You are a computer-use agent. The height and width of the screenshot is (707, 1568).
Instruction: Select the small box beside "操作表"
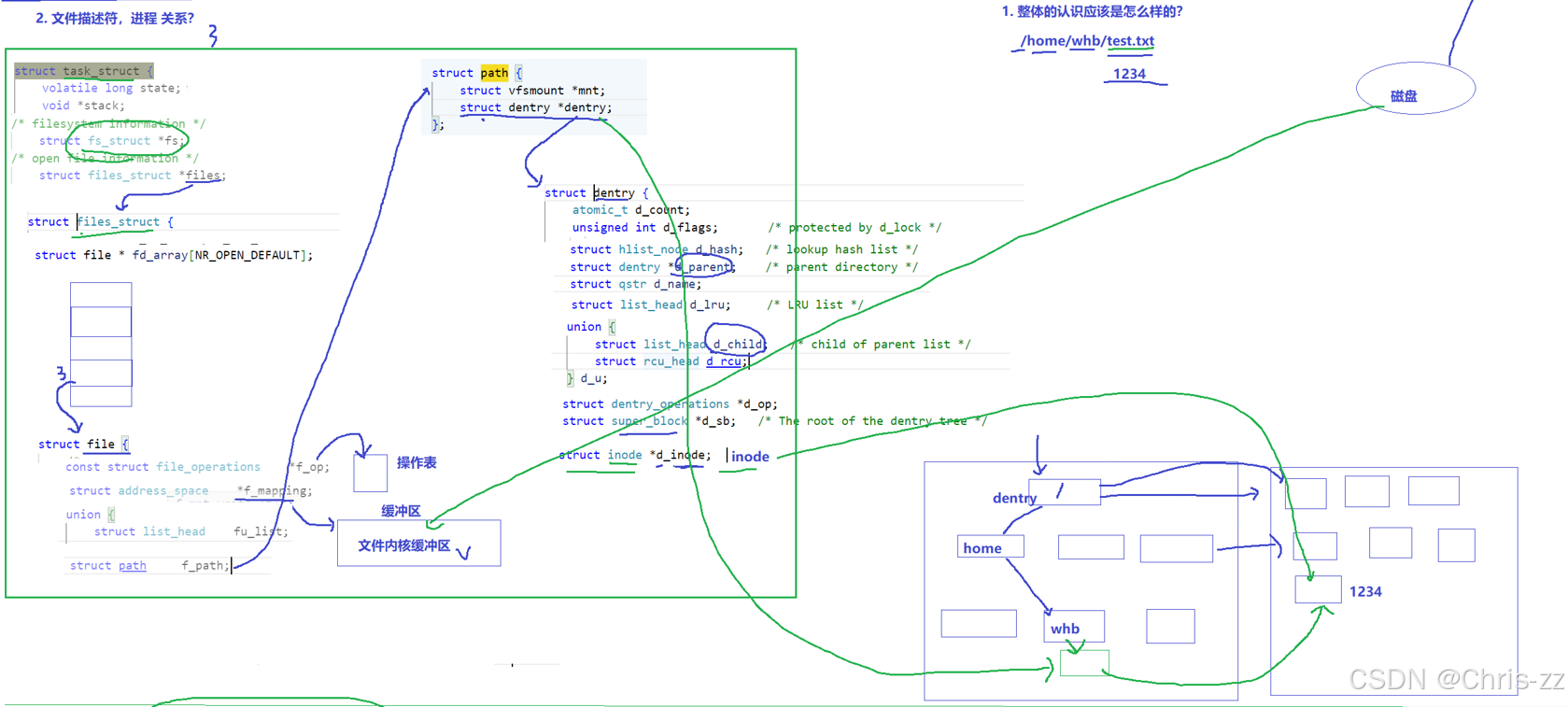tap(371, 473)
